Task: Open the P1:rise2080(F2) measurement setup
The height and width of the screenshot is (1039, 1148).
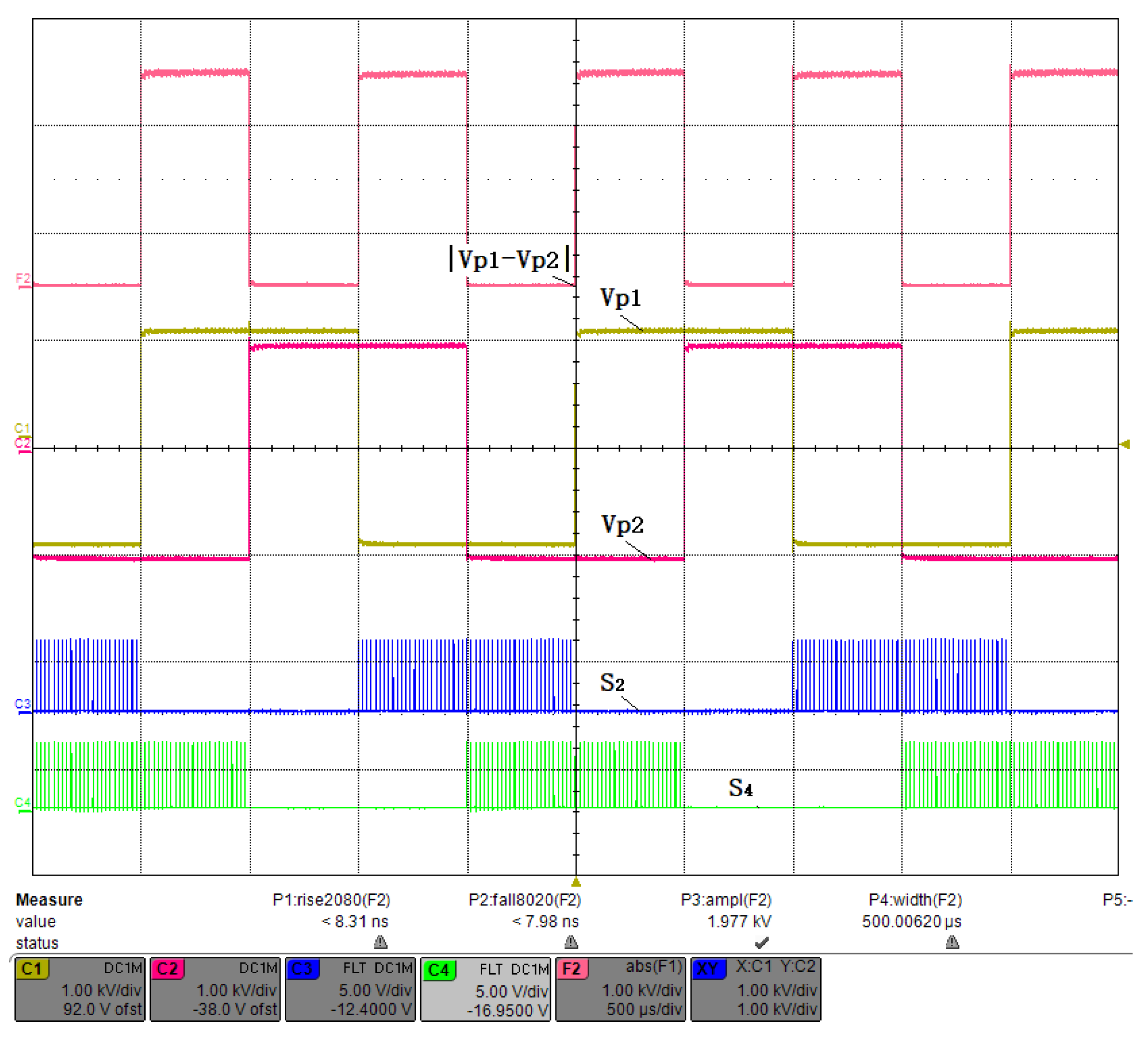Action: (x=331, y=899)
